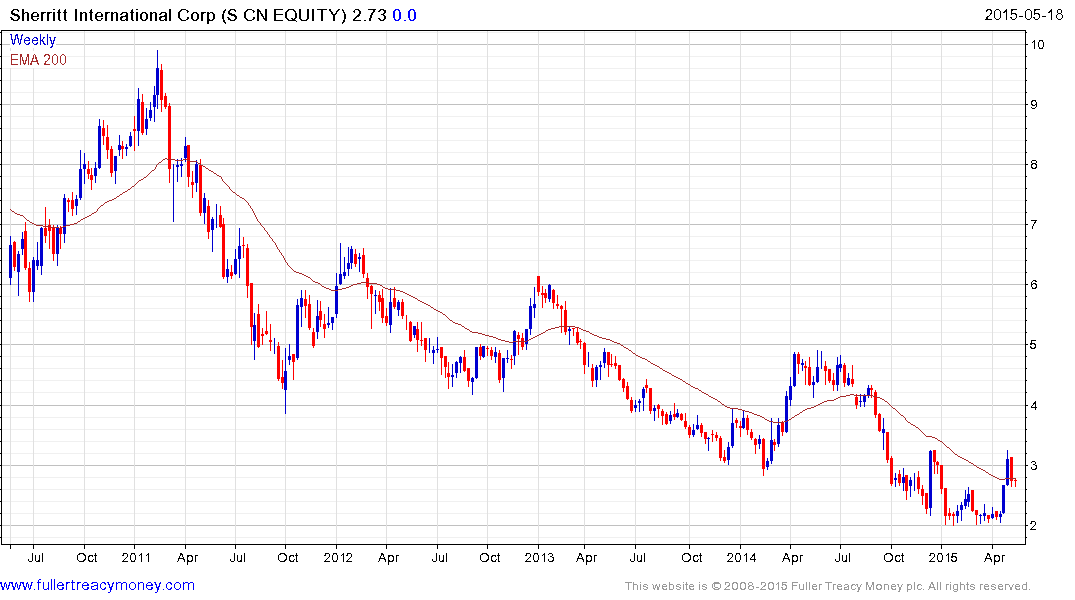Click the y-axis label 3
Screen dimensions: 1075x600
(x=1034, y=466)
